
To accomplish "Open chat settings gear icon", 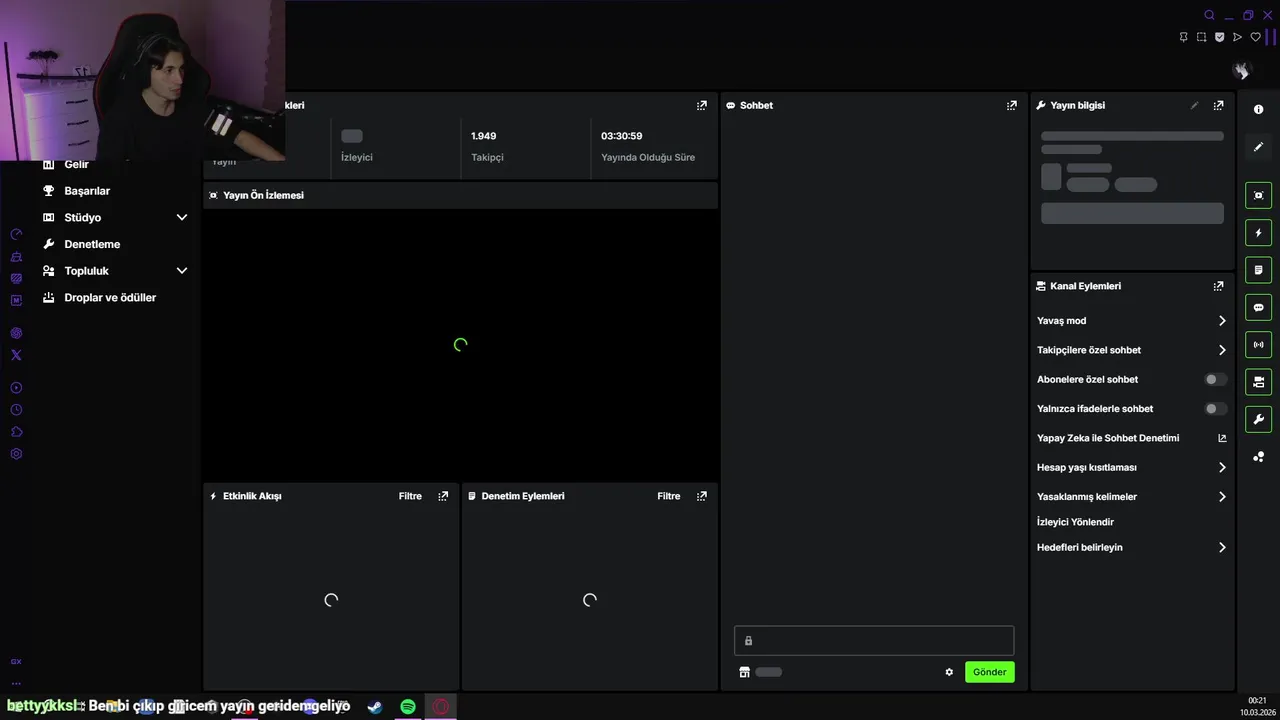I will (x=949, y=672).
